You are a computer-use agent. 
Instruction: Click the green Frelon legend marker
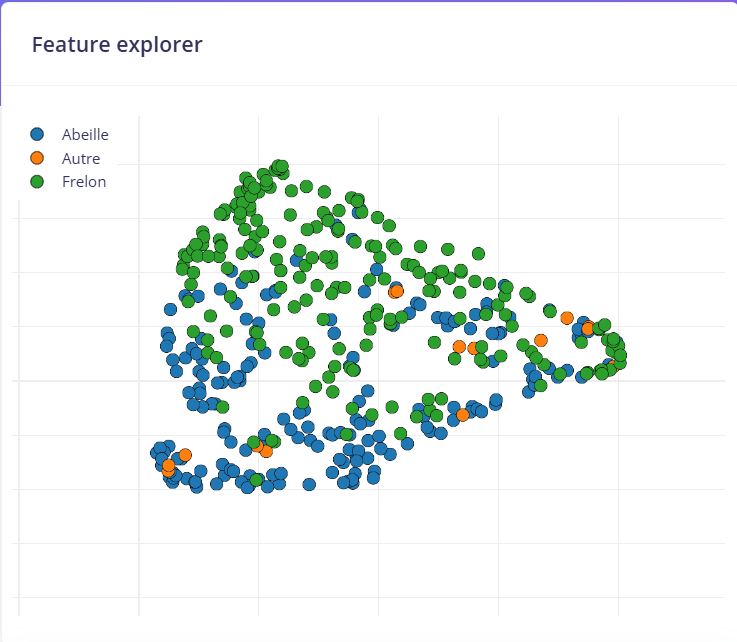pos(38,182)
